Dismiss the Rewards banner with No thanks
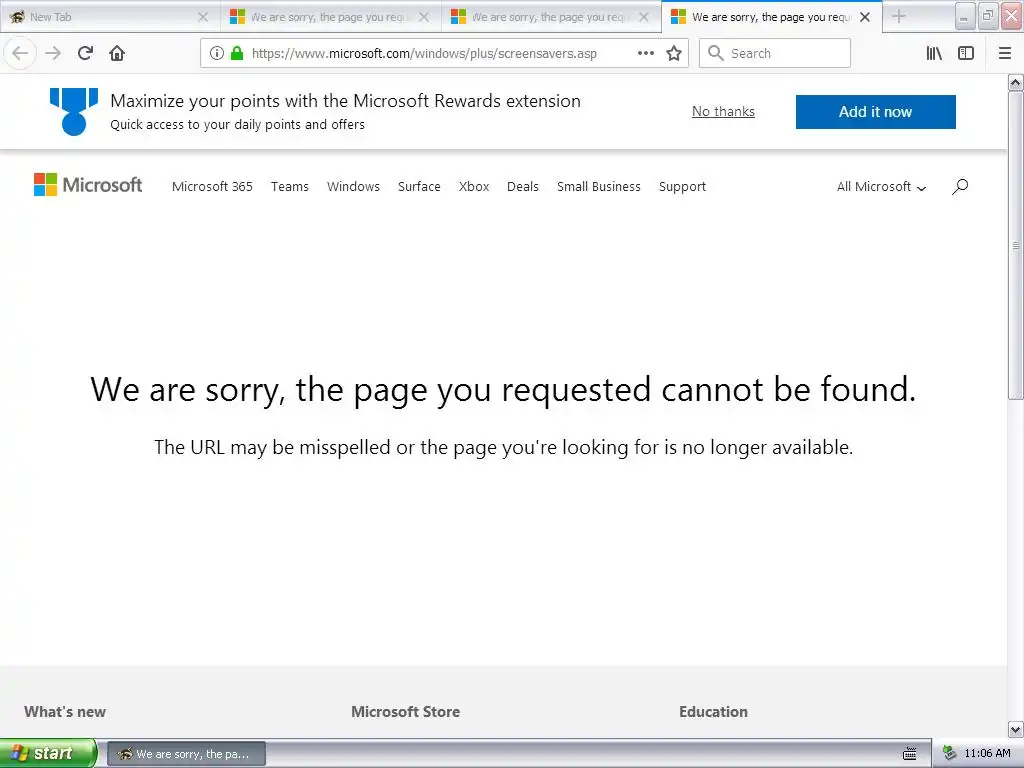Viewport: 1024px width, 768px height. 723,112
